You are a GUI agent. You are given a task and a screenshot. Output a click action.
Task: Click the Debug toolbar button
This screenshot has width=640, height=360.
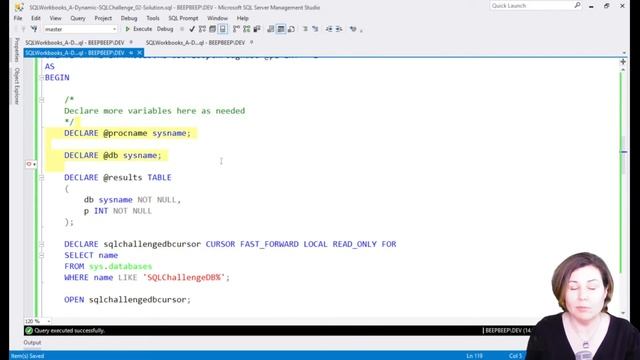[165, 29]
